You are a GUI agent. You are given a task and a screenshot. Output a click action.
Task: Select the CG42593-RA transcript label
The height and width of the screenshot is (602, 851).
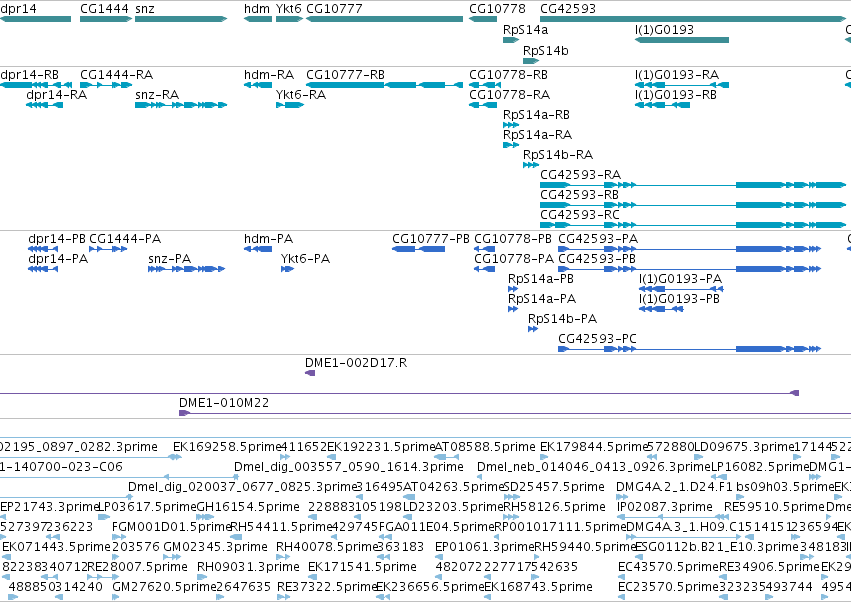(581, 175)
